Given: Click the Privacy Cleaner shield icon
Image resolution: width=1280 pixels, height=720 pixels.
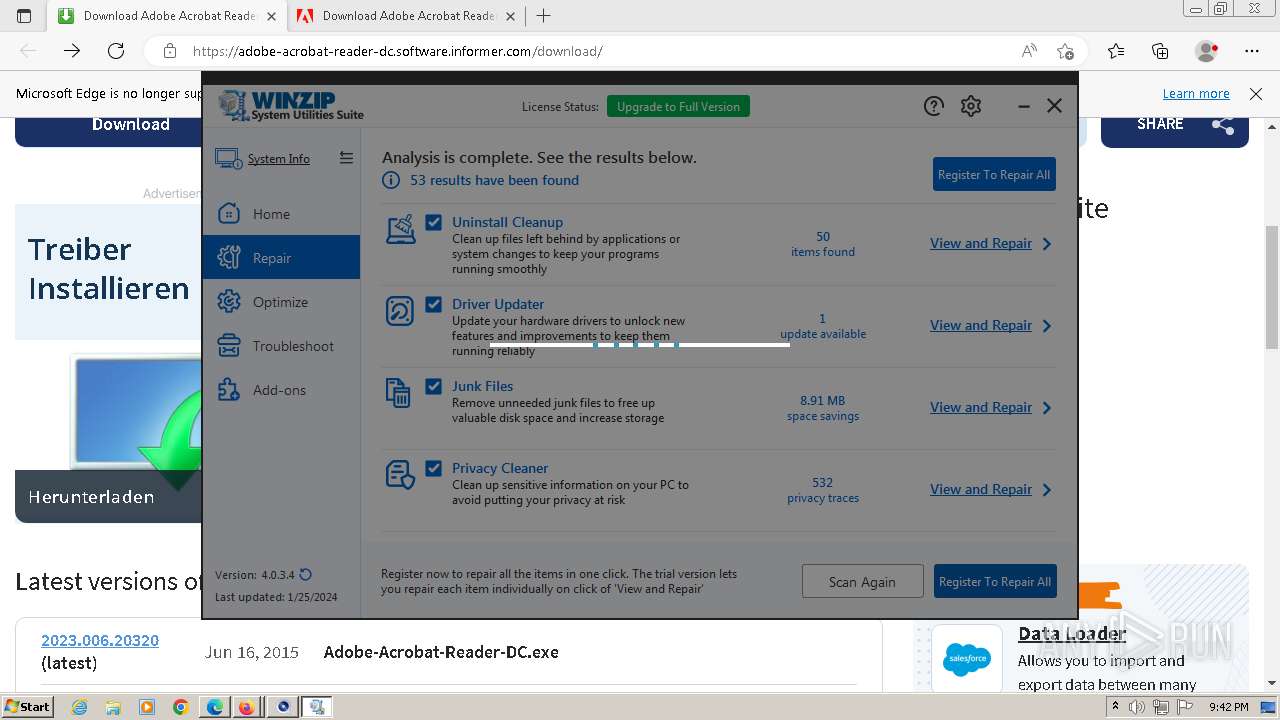Looking at the screenshot, I should click(400, 475).
